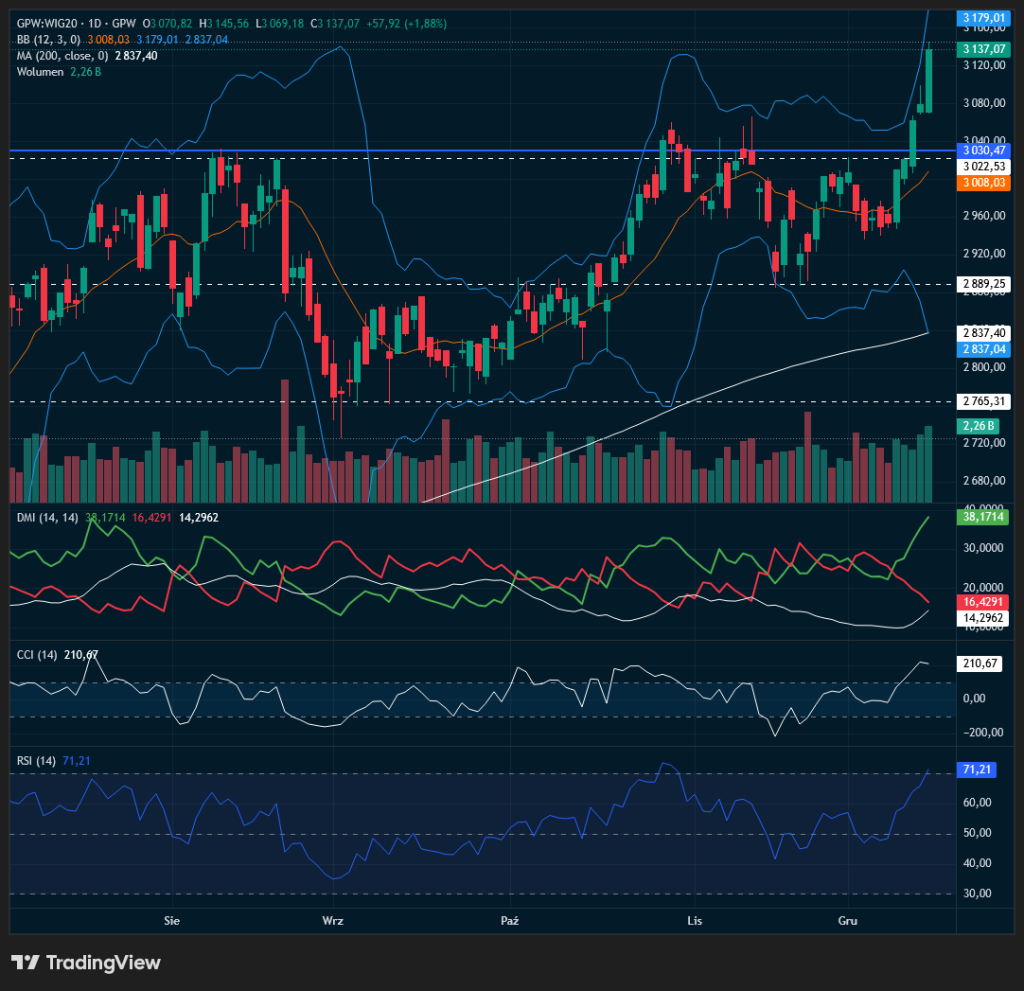Select the Gru month label on time axis
Screen dimensions: 1024x991
point(848,918)
